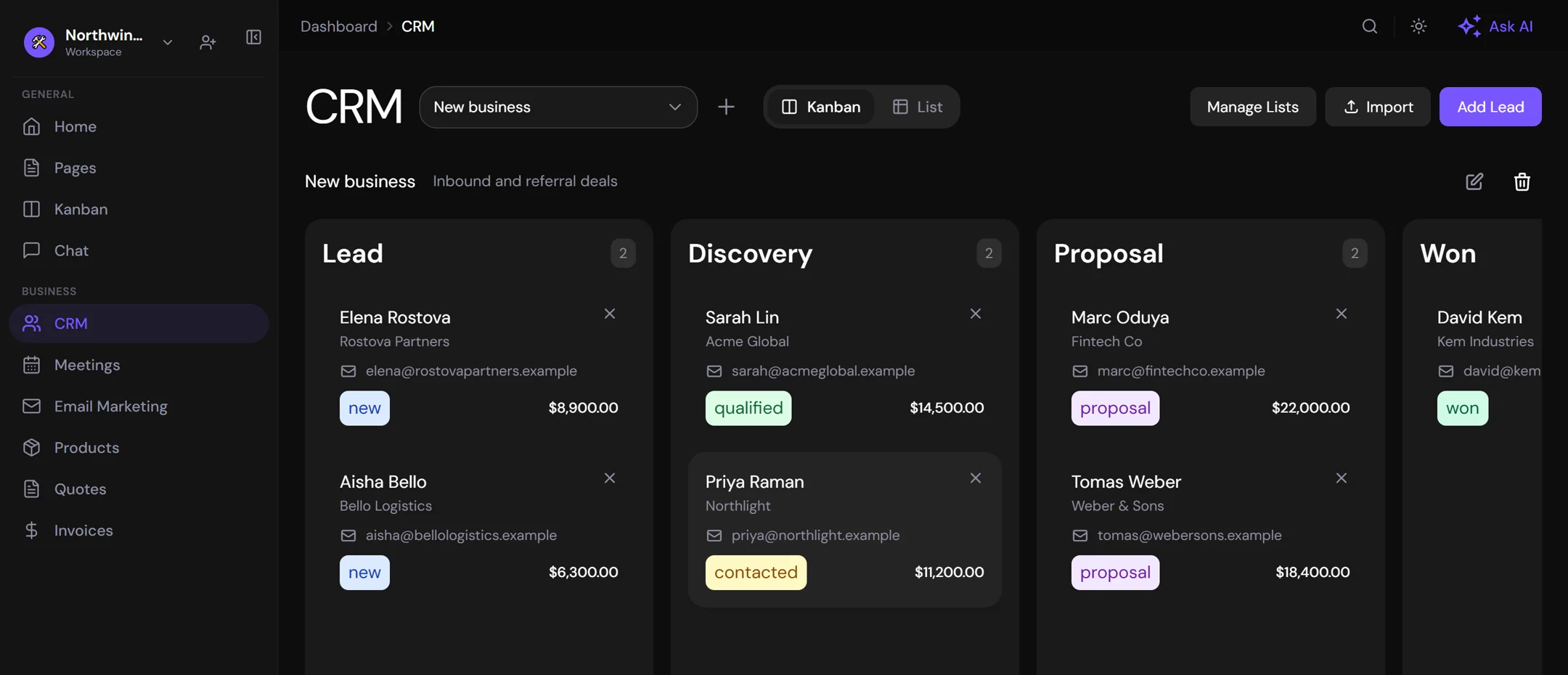Click the mail icon beside tomas@webersons.example

[x=1080, y=536]
